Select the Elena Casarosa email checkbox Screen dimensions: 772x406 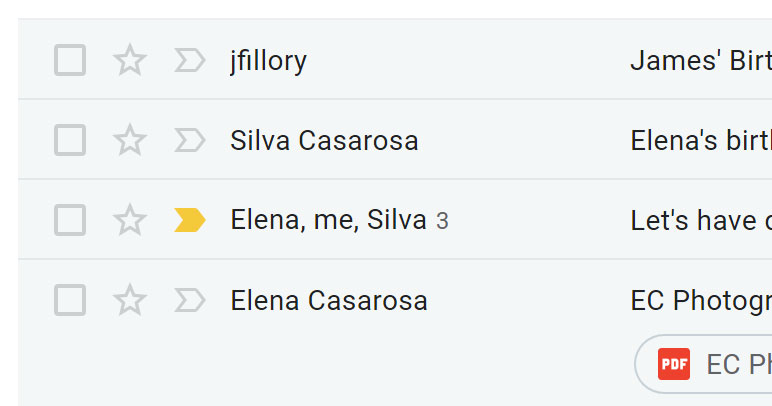(x=70, y=300)
